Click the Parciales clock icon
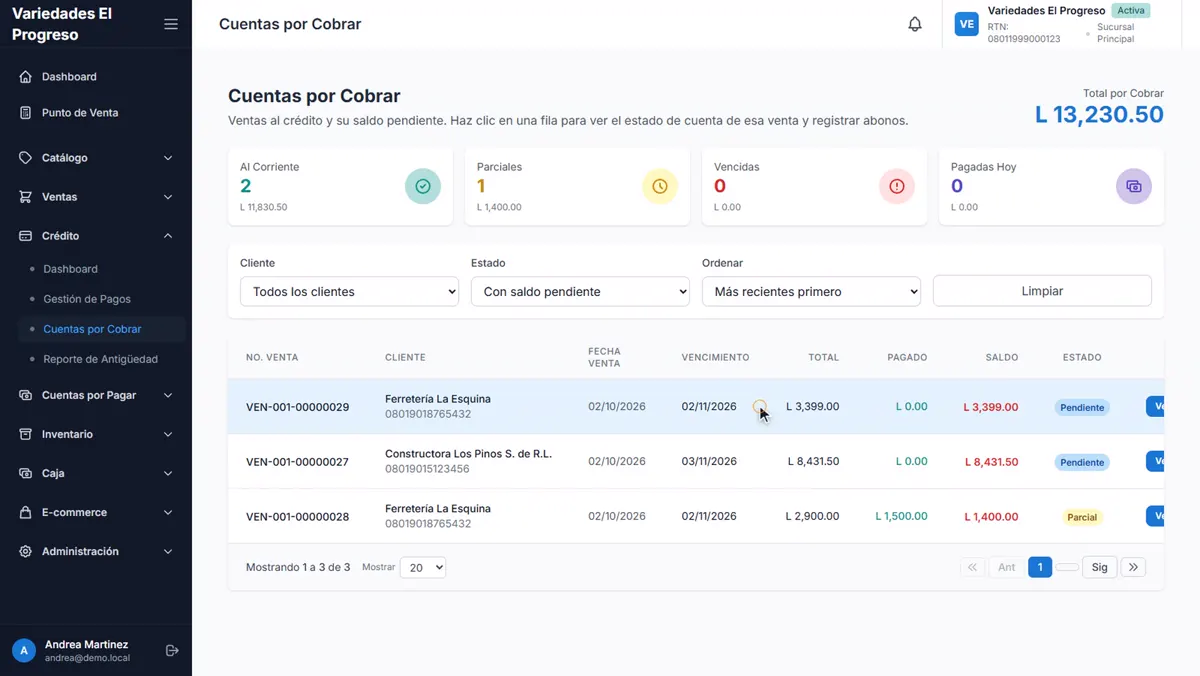This screenshot has height=676, width=1200. coord(660,186)
